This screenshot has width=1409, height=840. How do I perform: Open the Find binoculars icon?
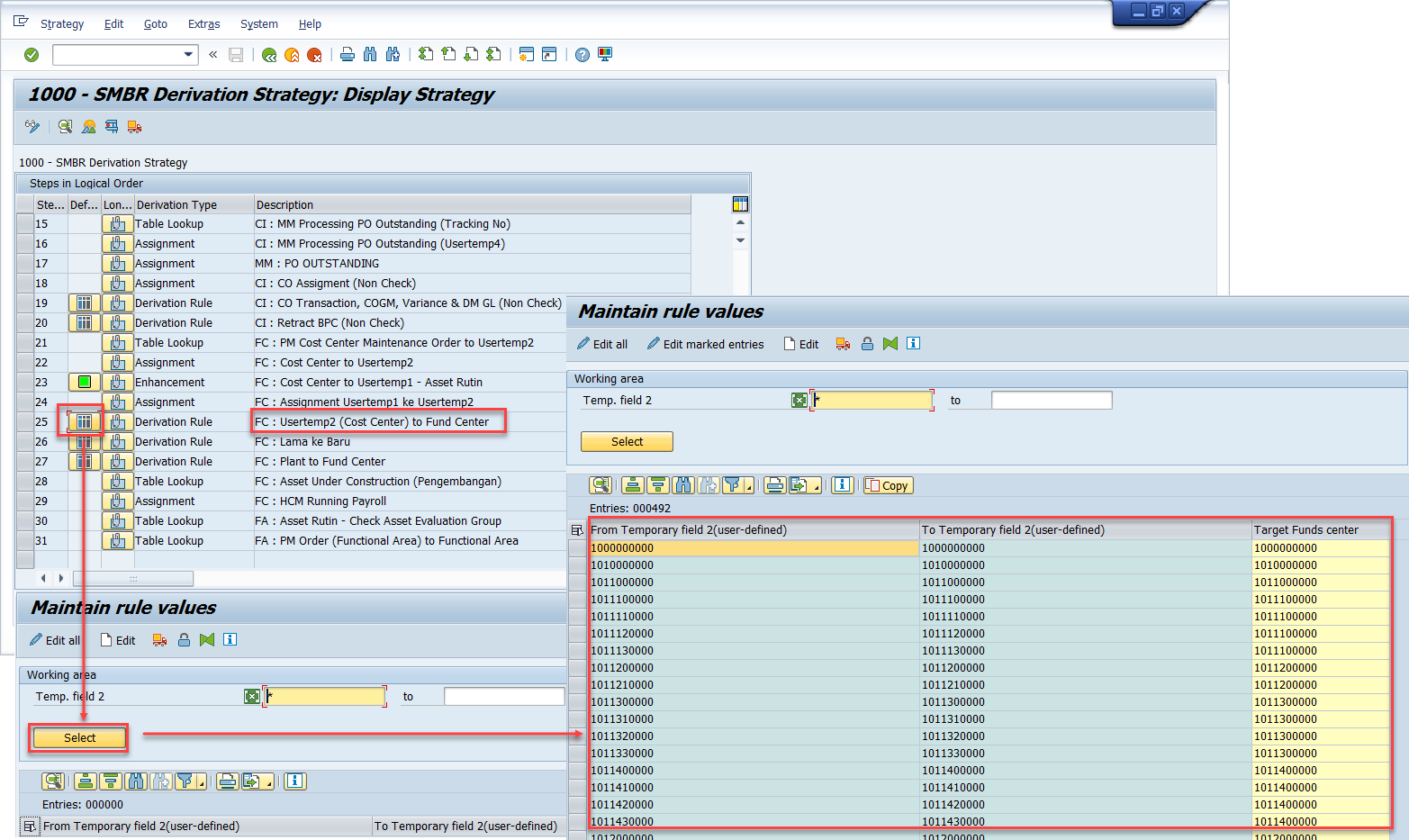[x=370, y=55]
